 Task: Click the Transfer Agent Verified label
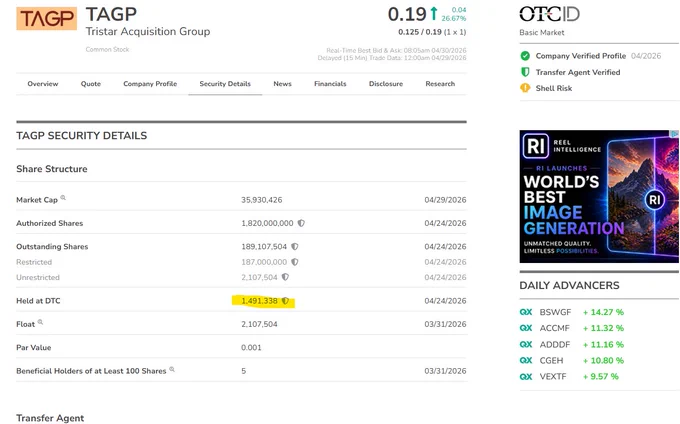coord(578,72)
